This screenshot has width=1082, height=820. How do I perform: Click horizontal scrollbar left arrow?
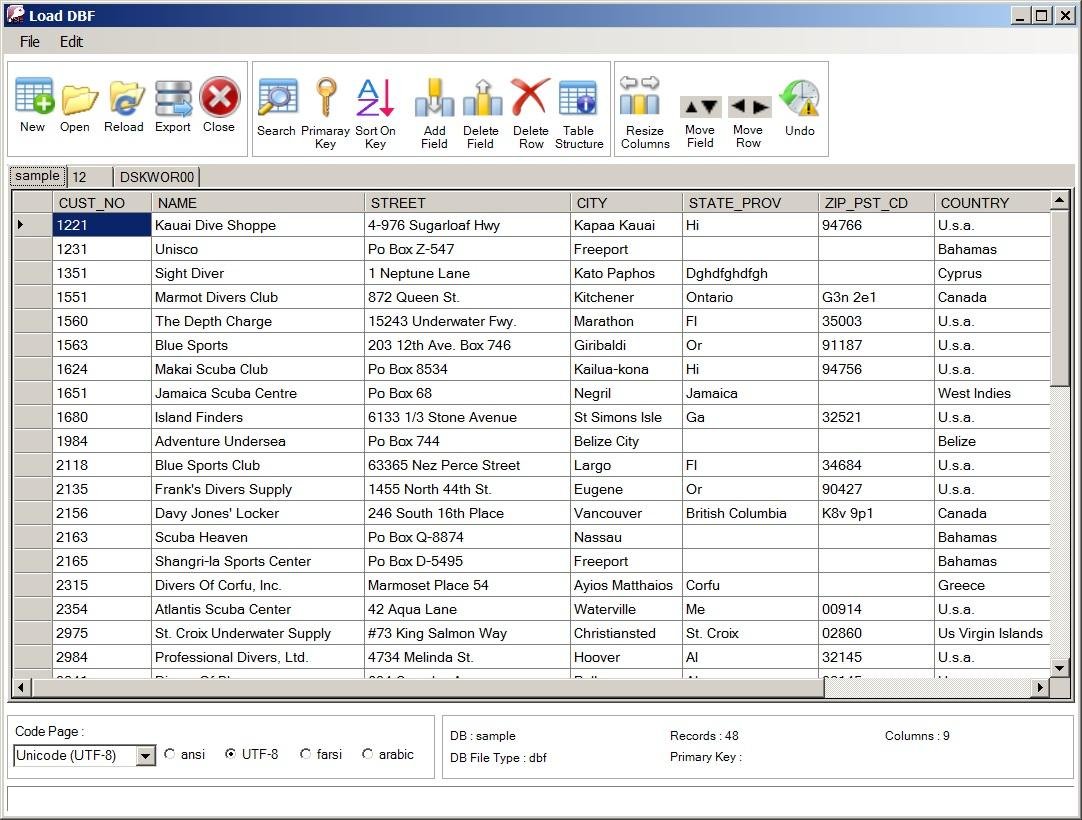point(22,687)
